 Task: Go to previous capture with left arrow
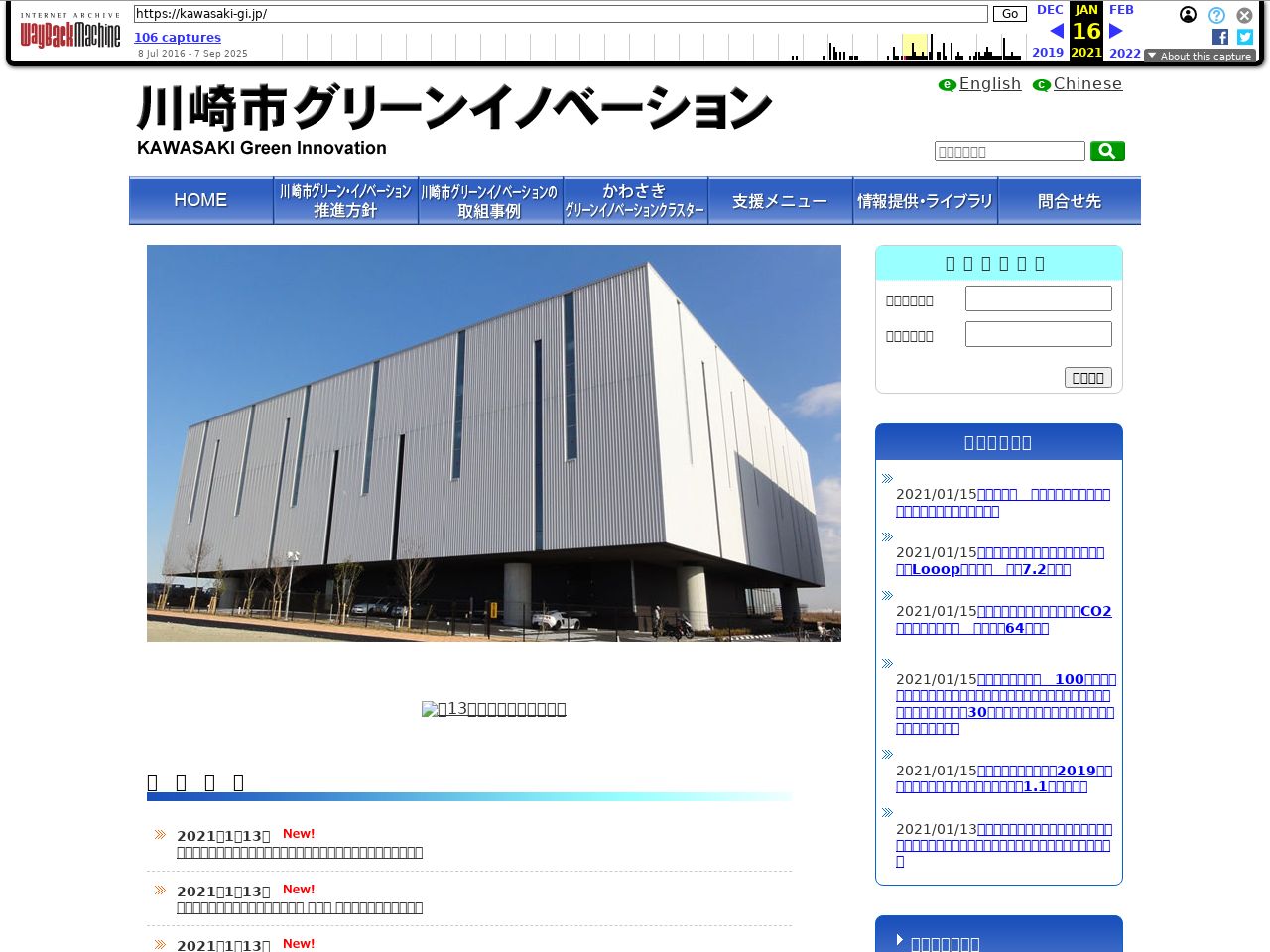coord(1056,31)
